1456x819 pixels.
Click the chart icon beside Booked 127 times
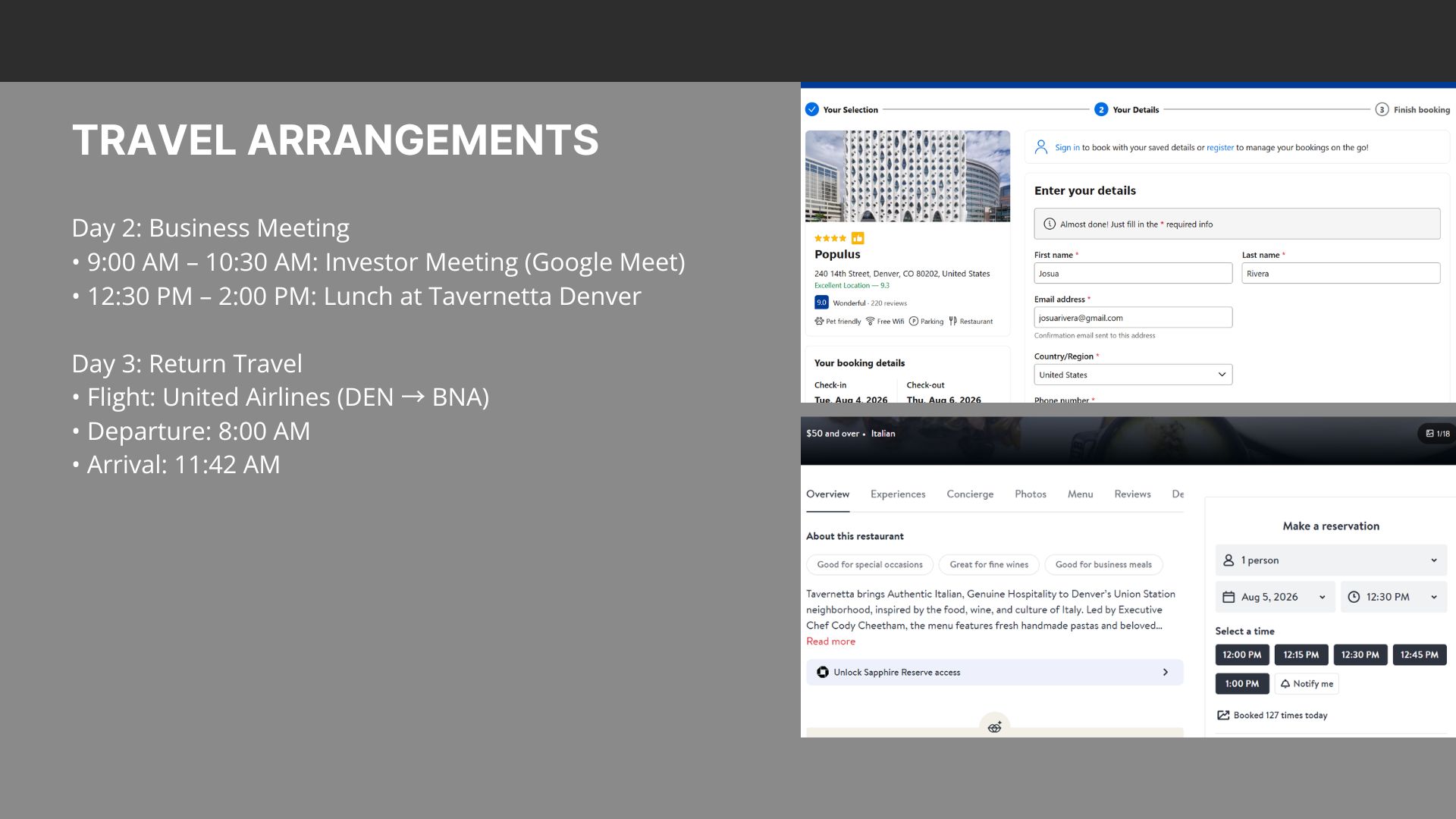click(x=1223, y=715)
